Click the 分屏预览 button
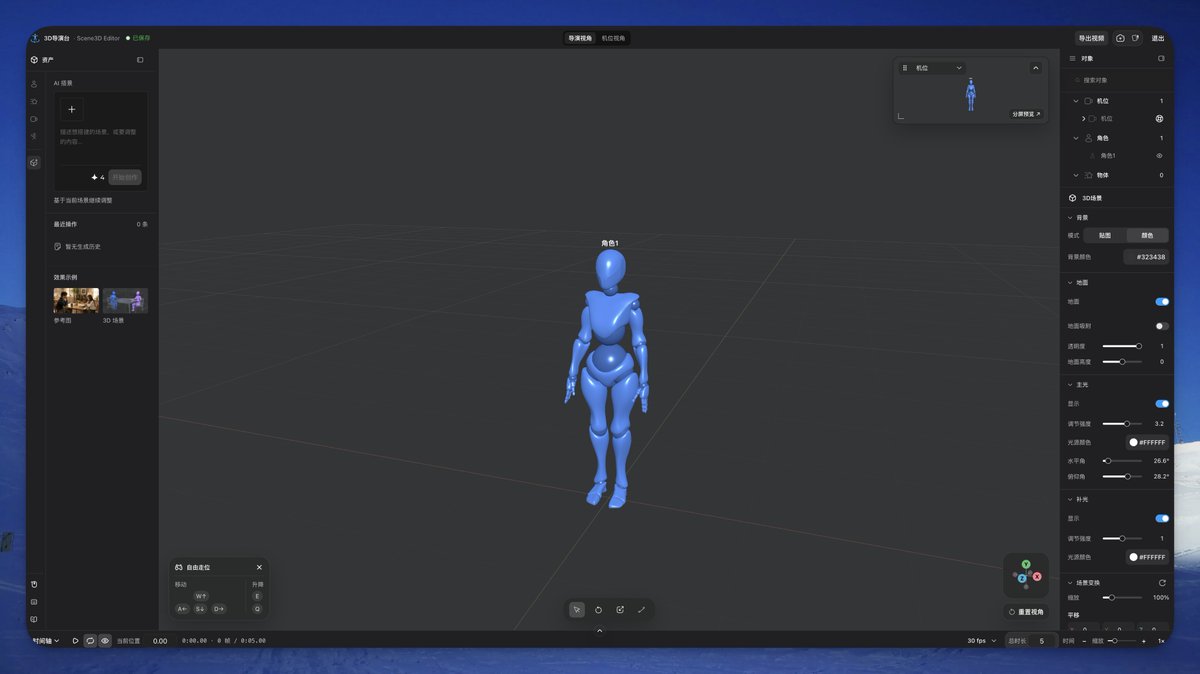1200x674 pixels. click(x=1026, y=114)
